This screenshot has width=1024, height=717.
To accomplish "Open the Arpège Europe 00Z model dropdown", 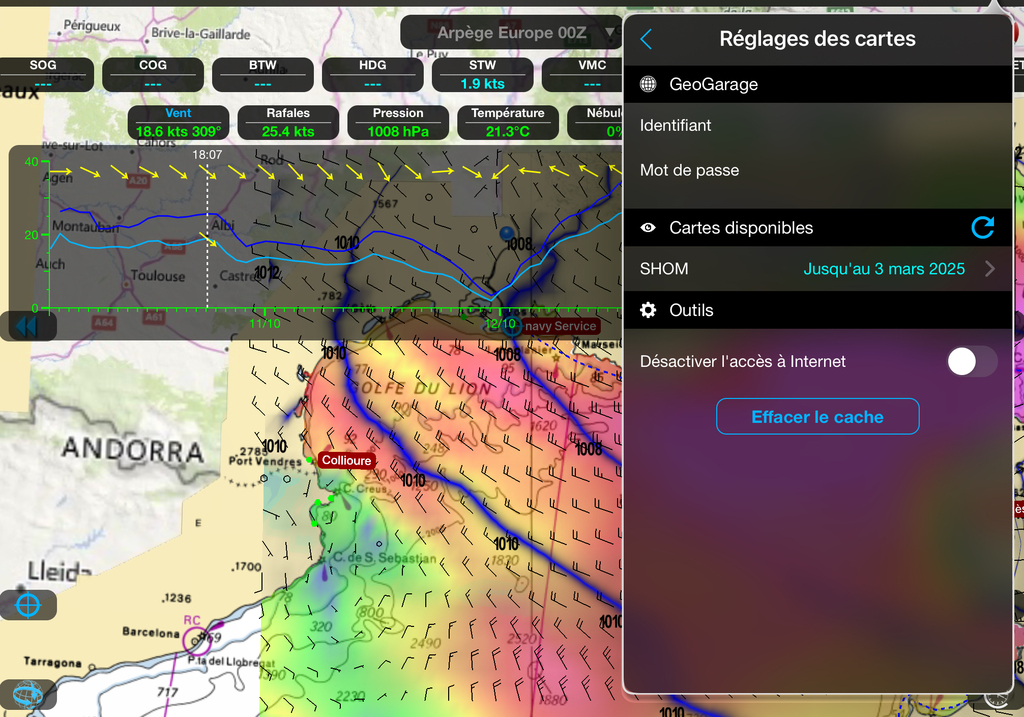I will pyautogui.click(x=511, y=33).
